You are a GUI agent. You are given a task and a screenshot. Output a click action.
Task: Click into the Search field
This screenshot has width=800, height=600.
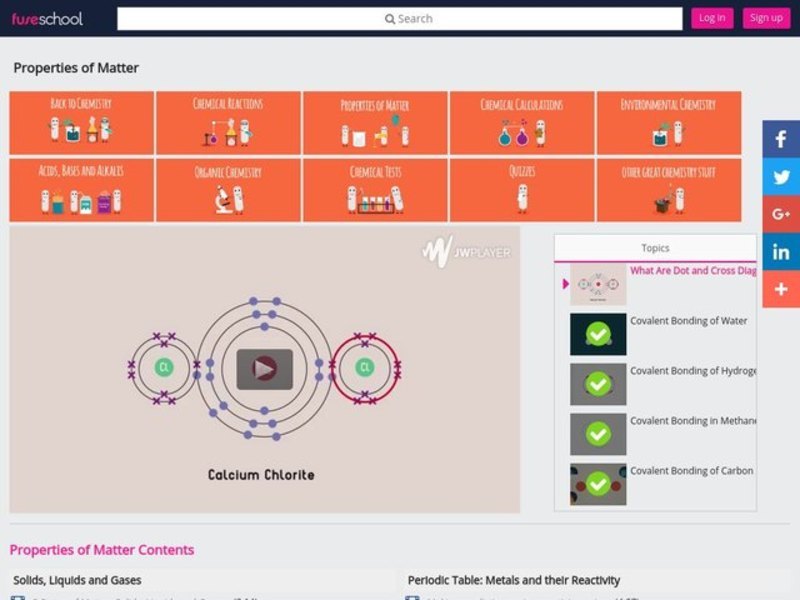point(399,18)
